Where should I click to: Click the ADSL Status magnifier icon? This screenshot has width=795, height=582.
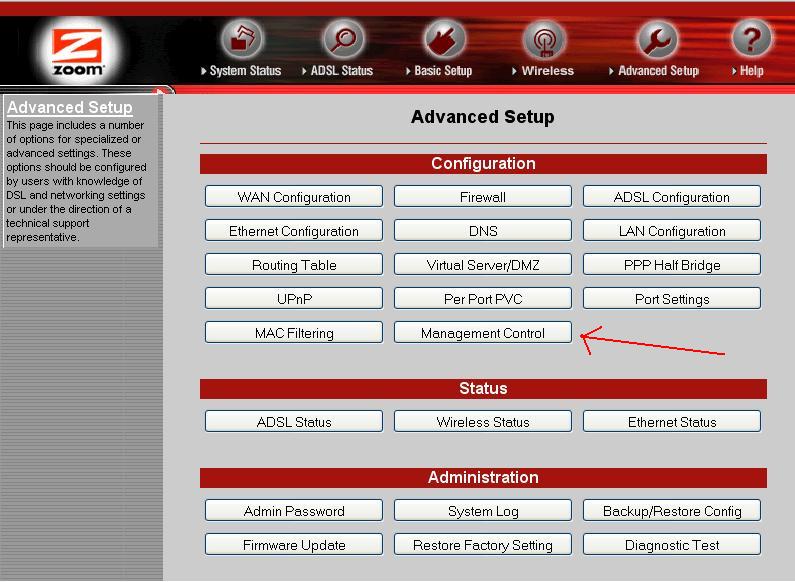click(343, 39)
